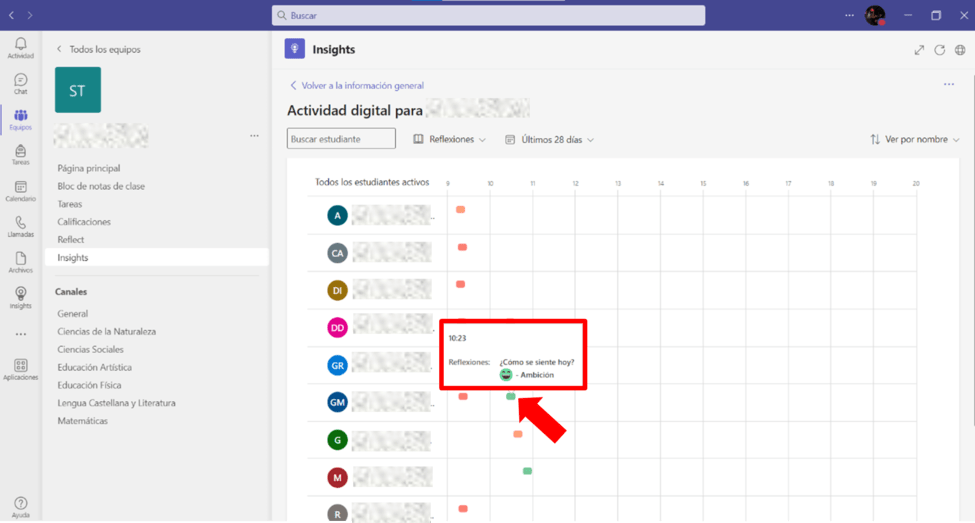Open the Calendario app icon
975x523 pixels.
tap(20, 191)
